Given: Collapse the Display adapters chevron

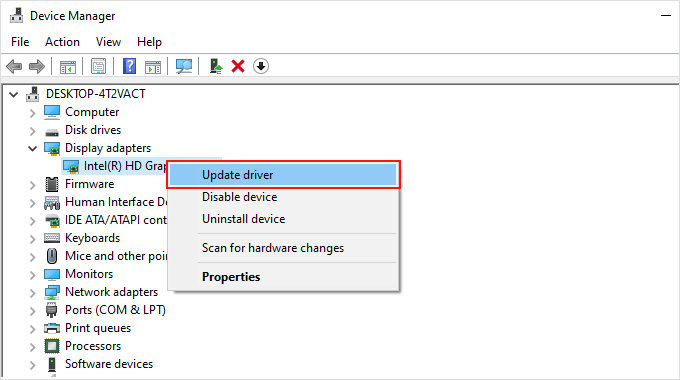Looking at the screenshot, I should 33,149.
